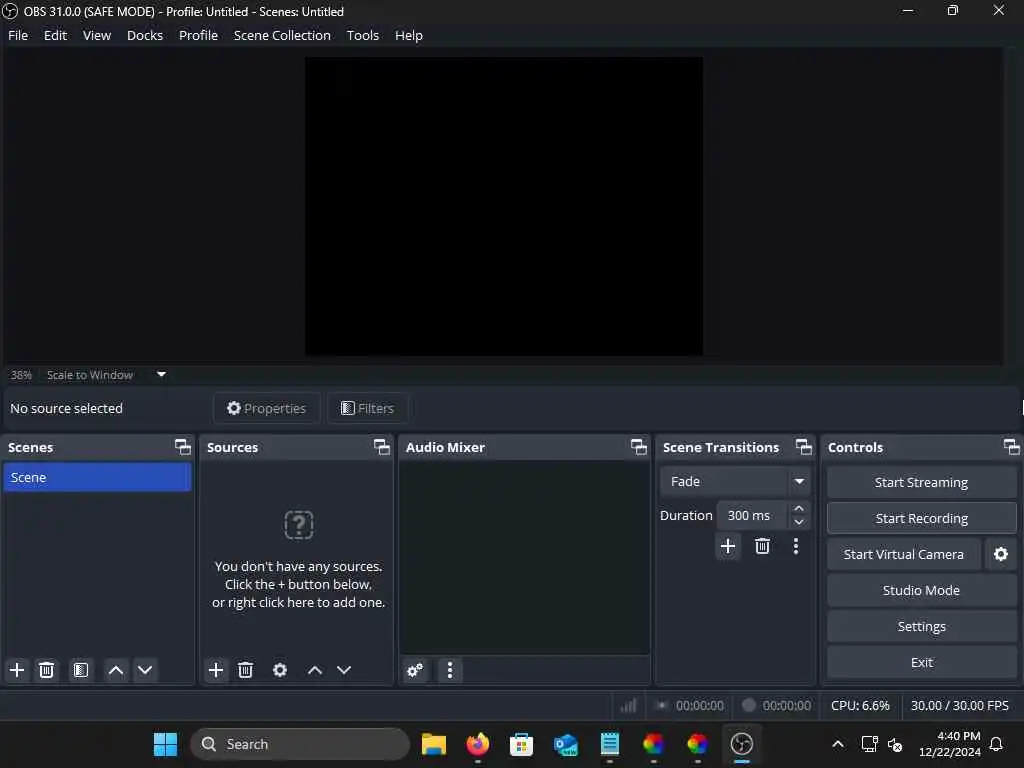Move source up arrow in Sources panel
1024x768 pixels.
tap(315, 670)
